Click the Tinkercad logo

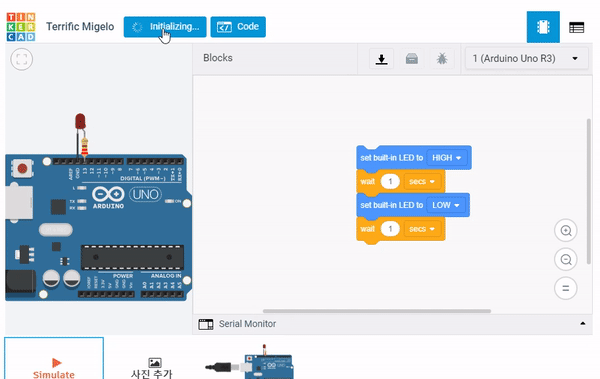tap(21, 27)
